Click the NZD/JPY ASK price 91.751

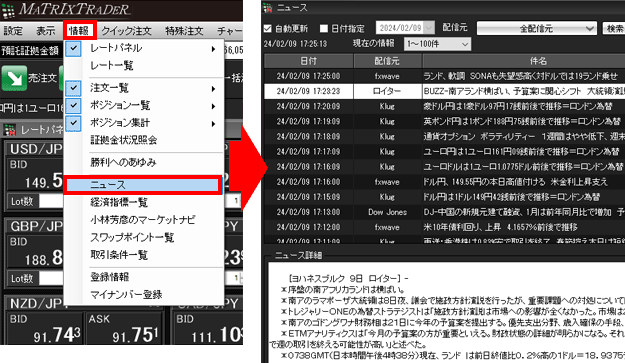click(x=135, y=336)
